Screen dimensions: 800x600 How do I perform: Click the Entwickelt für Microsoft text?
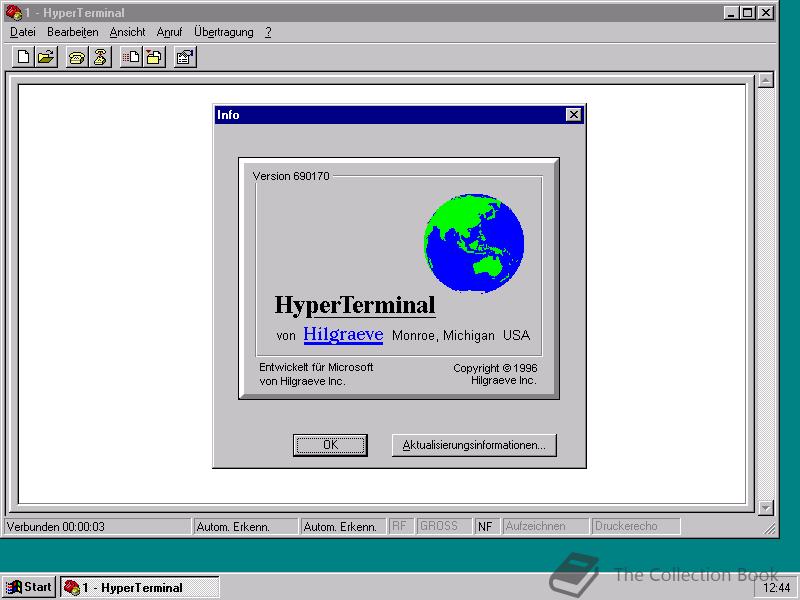[x=316, y=374]
